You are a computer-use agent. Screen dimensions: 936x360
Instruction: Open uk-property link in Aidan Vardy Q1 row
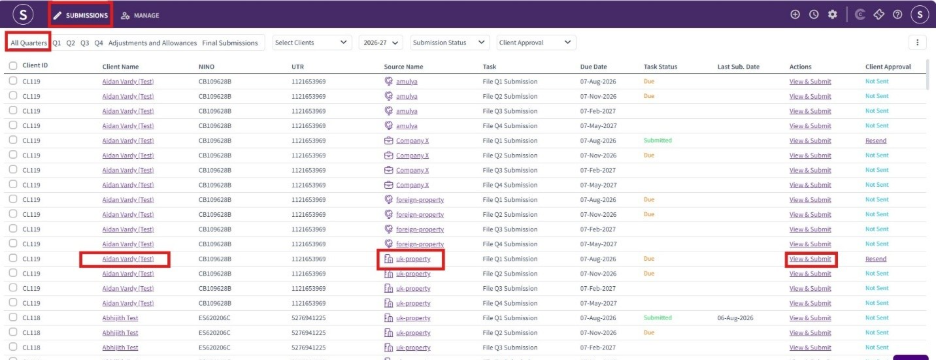point(413,259)
